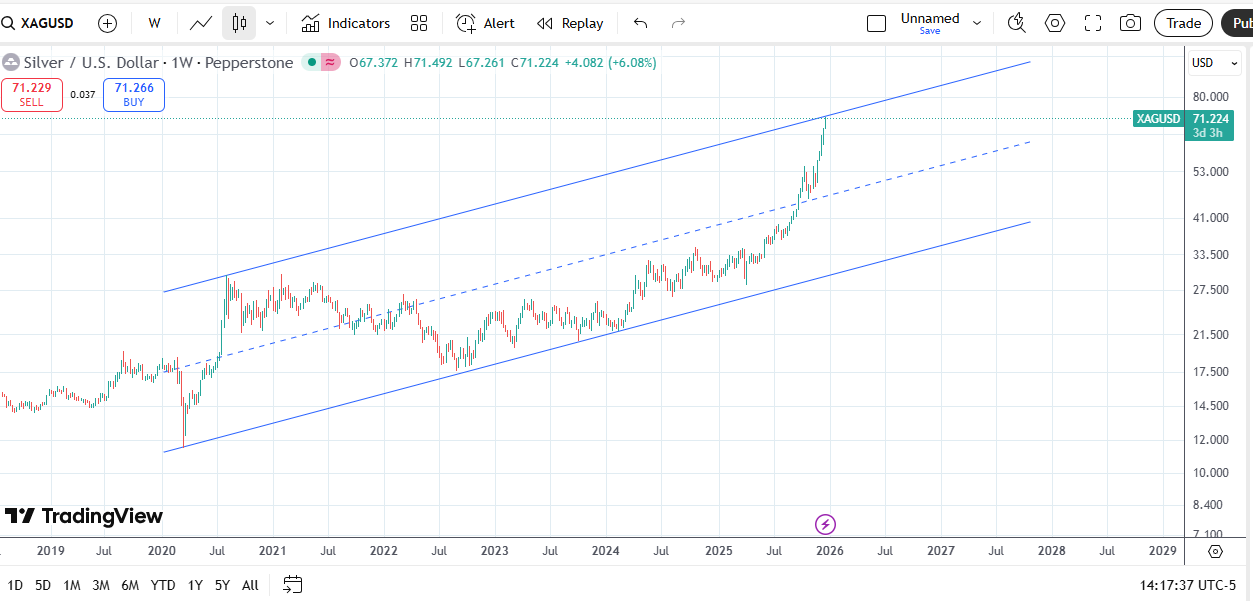The width and height of the screenshot is (1253, 601).
Task: Open the layout setup grid icon
Action: [x=419, y=23]
